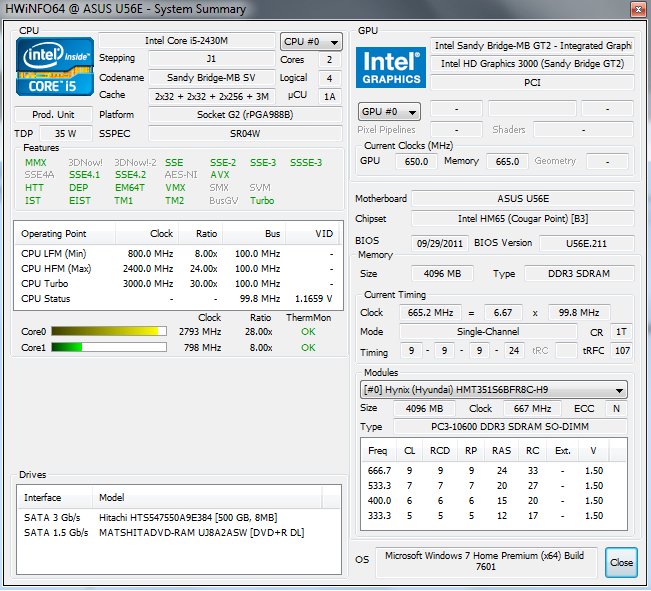Click the PC3-10600 DDR3 SDRAM SO-DIMM field
Screen dimensions: 651x591
(x=510, y=427)
